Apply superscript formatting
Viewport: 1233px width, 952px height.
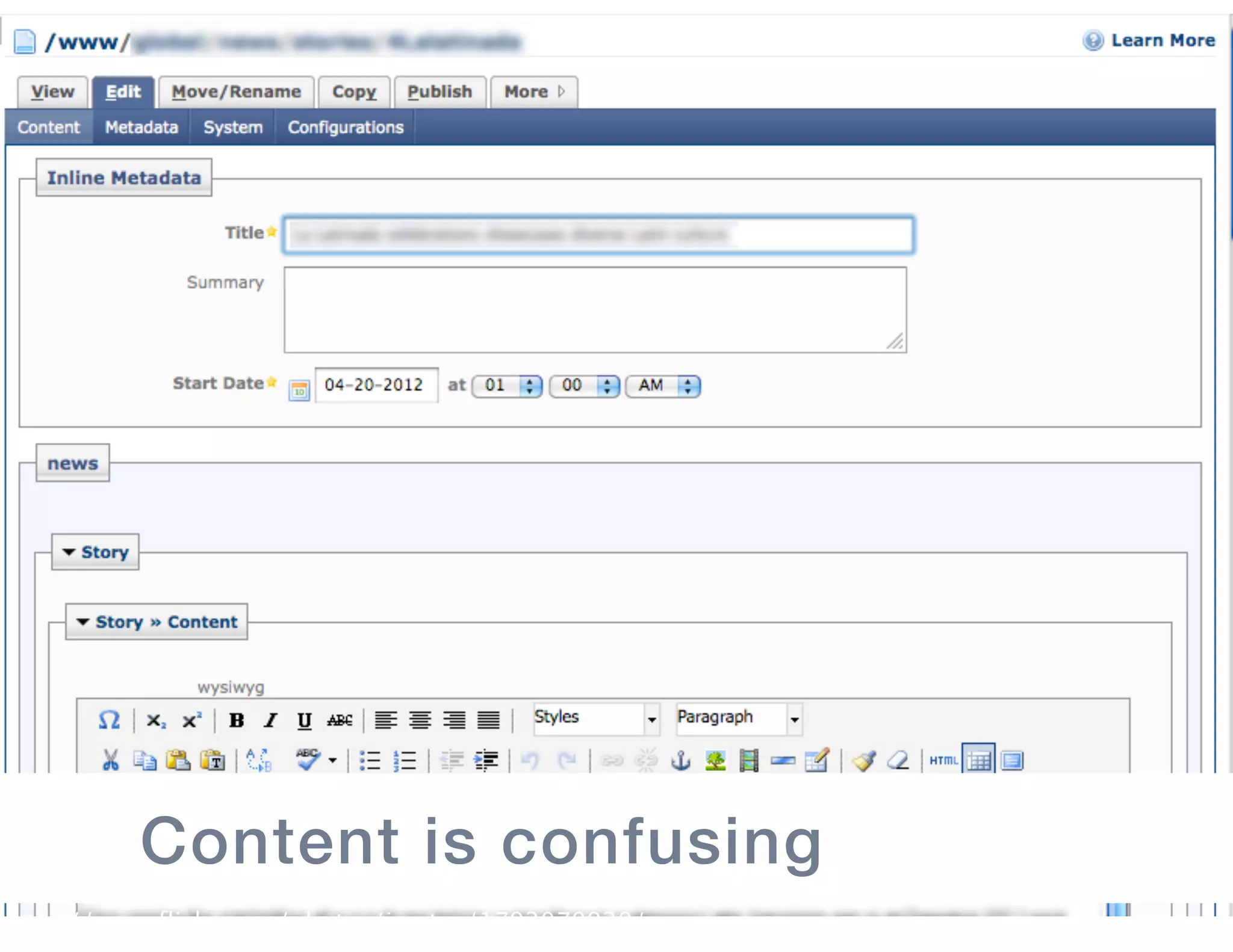(192, 720)
